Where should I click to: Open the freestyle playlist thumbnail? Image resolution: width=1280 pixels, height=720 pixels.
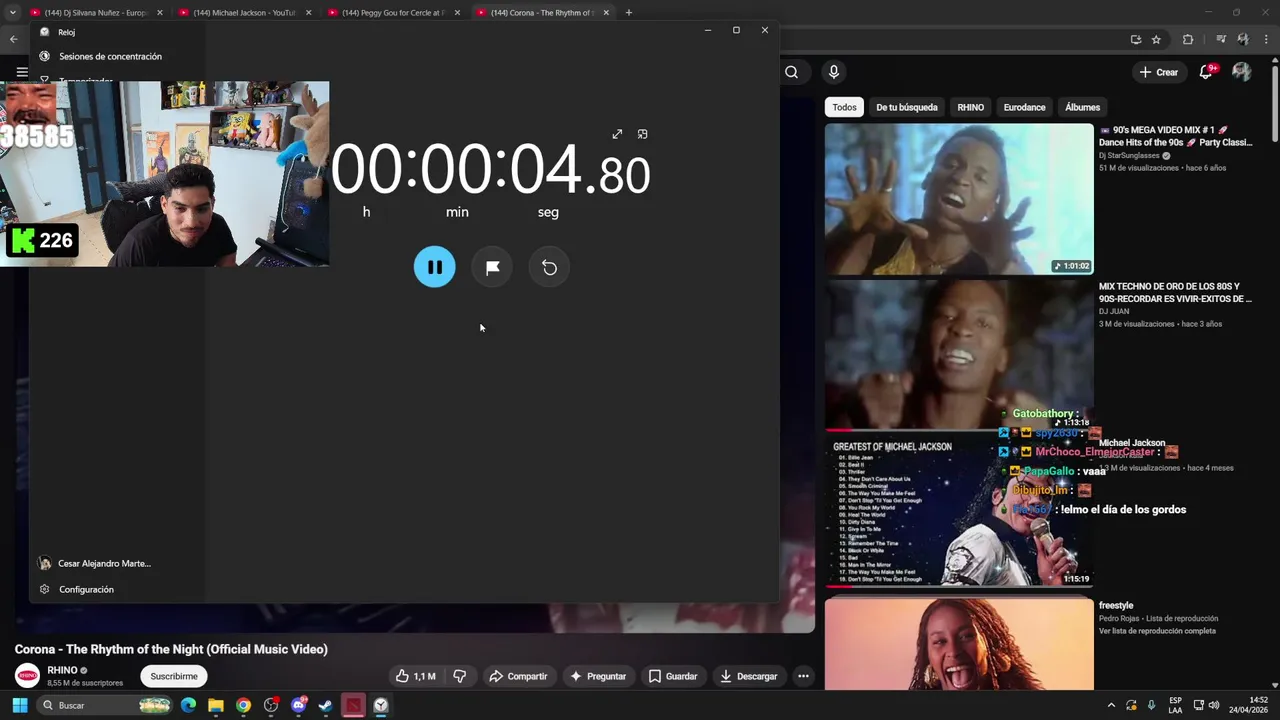click(959, 643)
